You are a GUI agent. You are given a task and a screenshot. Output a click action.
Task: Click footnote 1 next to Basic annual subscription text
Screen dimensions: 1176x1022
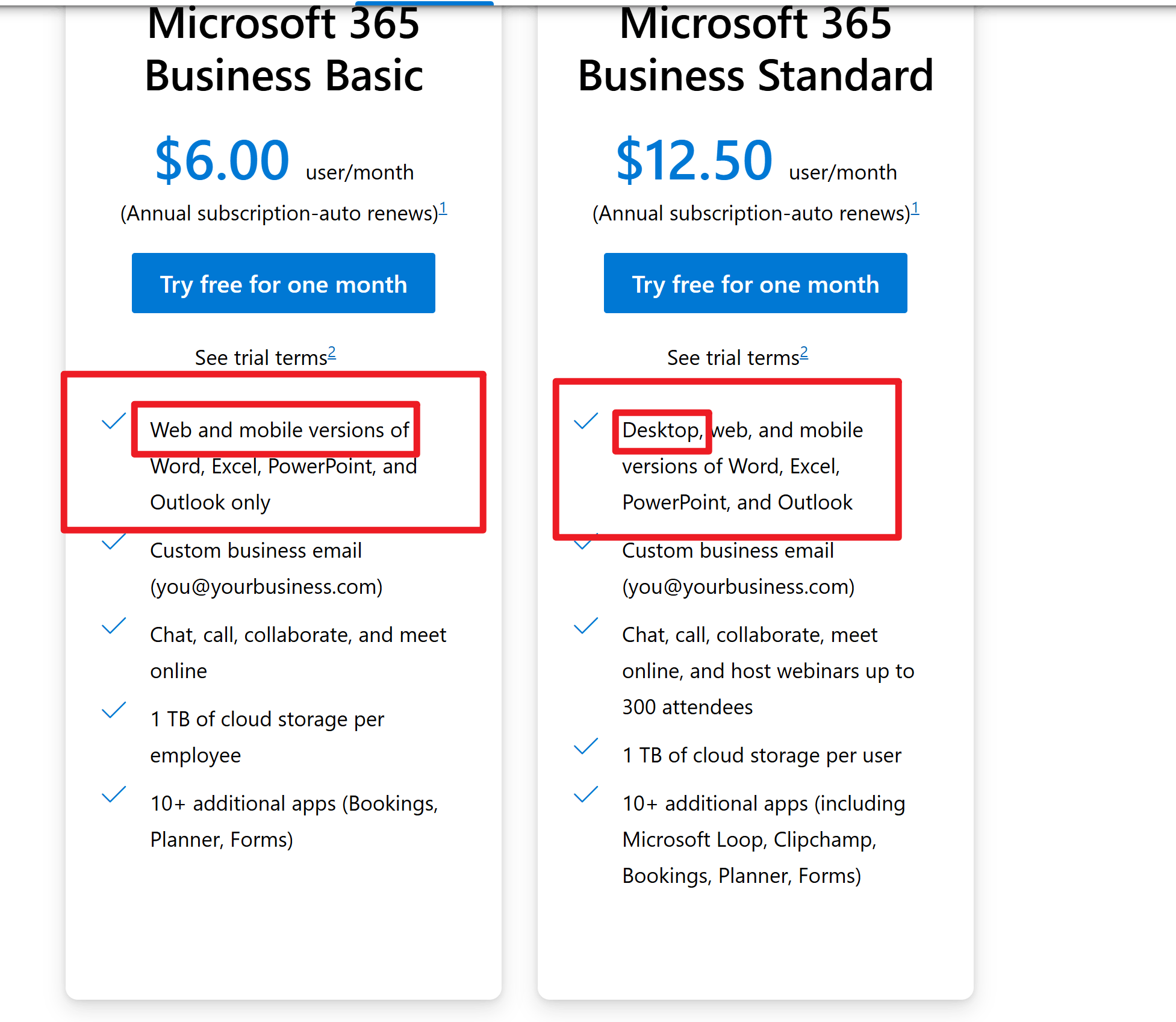444,208
